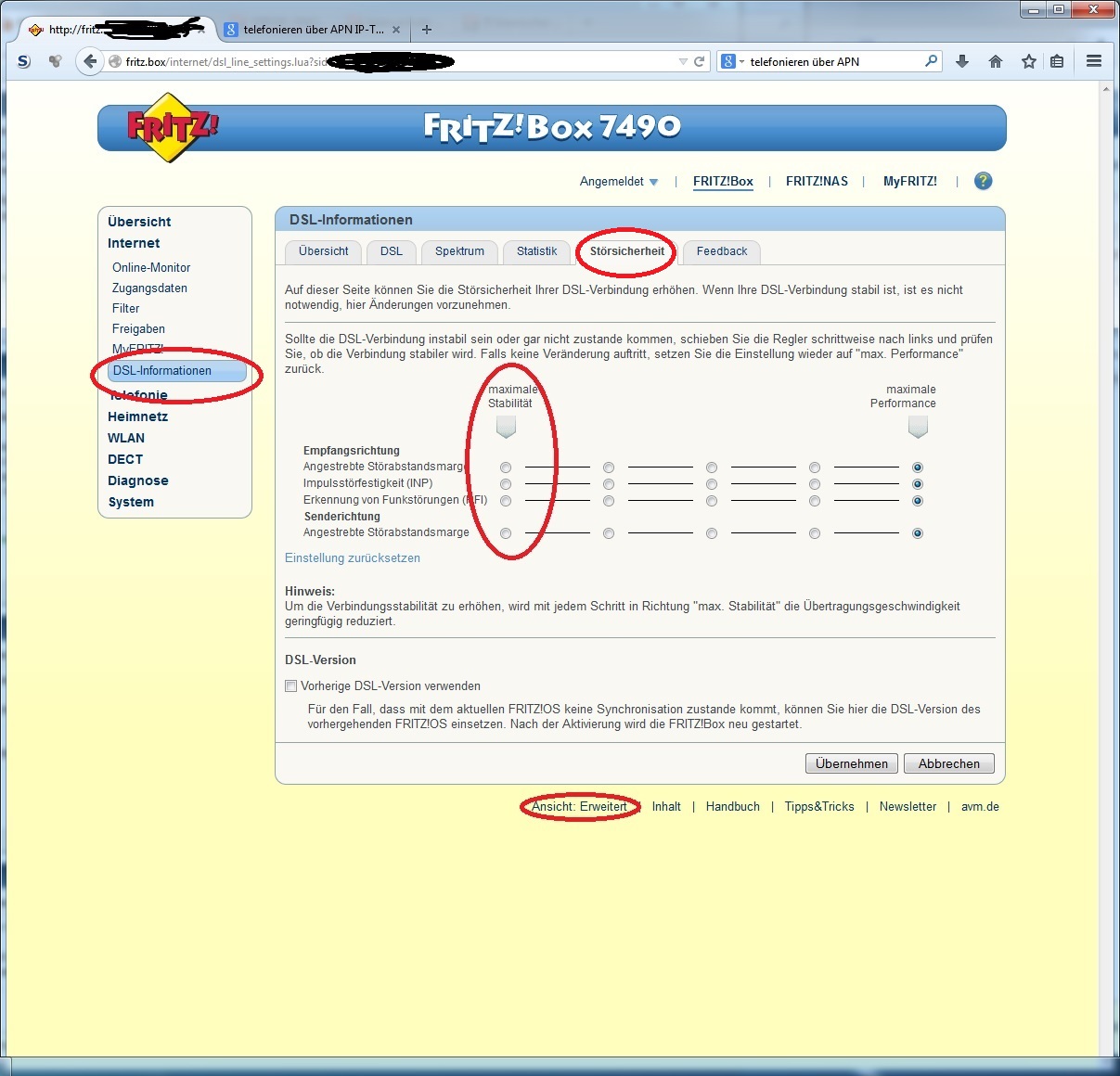Select middle step for Impulsstörfestigkeit (INP)
The height and width of the screenshot is (1076, 1120).
click(712, 484)
